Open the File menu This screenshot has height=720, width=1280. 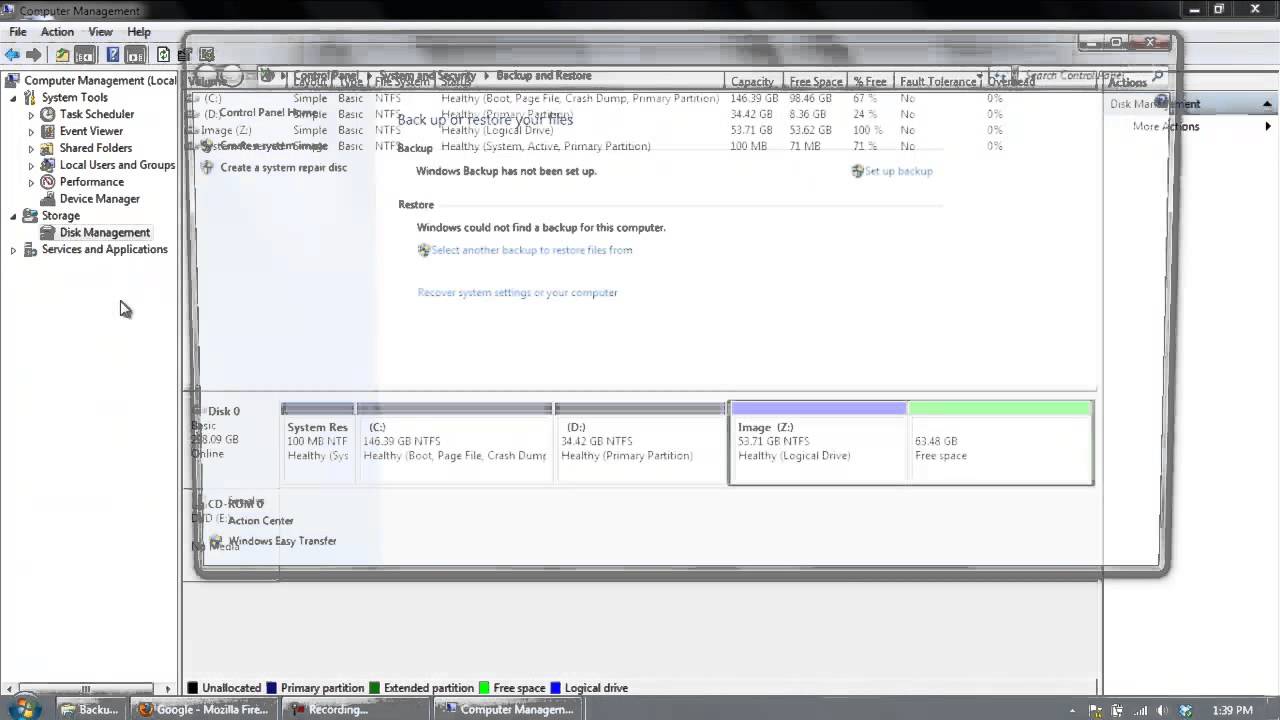18,32
